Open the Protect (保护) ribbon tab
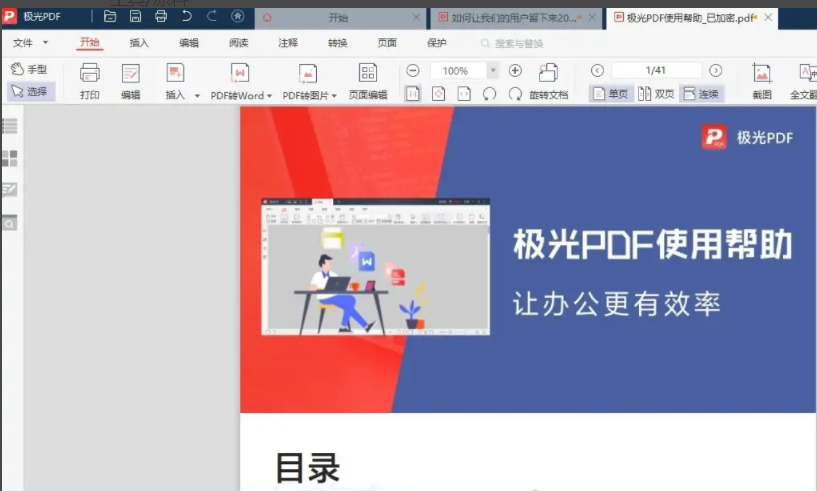This screenshot has height=491, width=817. click(437, 43)
